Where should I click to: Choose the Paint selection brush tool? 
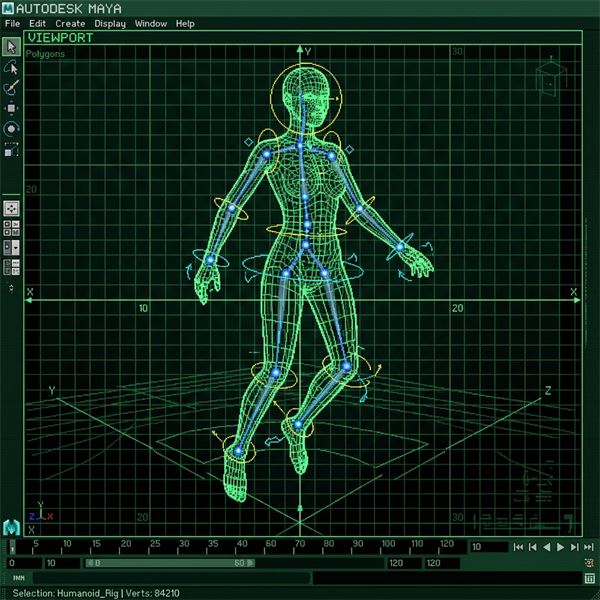pyautogui.click(x=11, y=88)
